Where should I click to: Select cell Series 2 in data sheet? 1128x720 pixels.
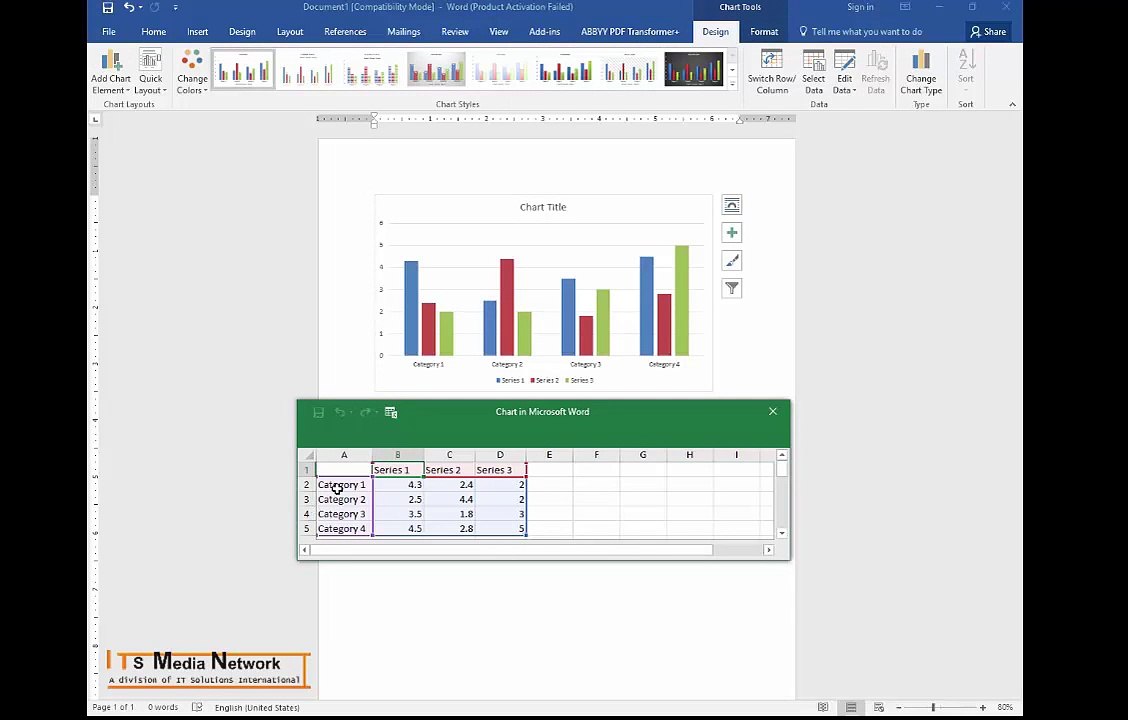pos(450,470)
